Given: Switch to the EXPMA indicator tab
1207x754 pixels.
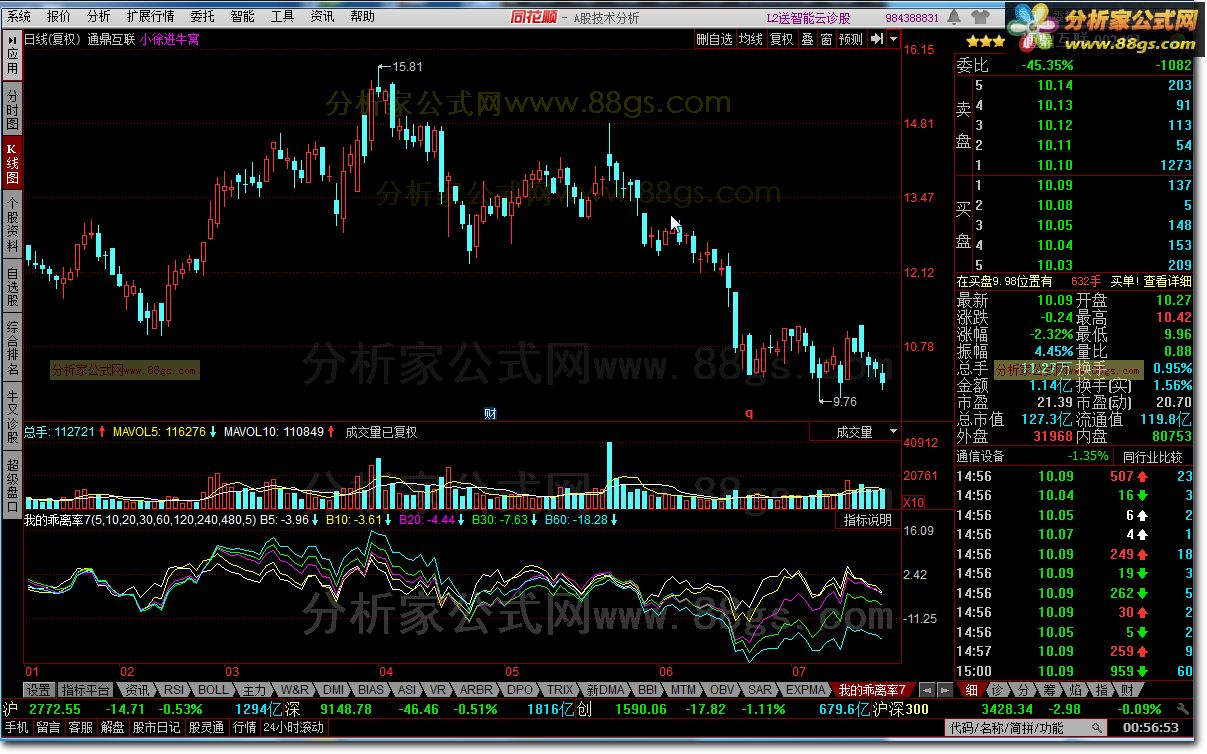Looking at the screenshot, I should coord(805,690).
